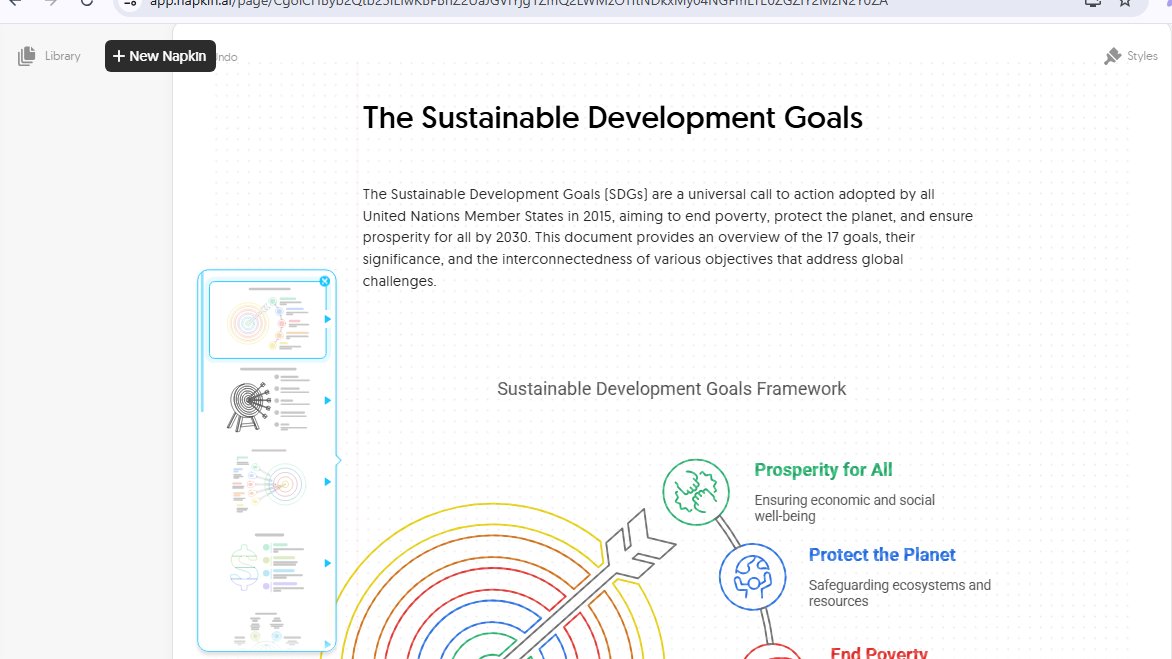Click the page title "The Sustainable Development Goals"

point(612,118)
